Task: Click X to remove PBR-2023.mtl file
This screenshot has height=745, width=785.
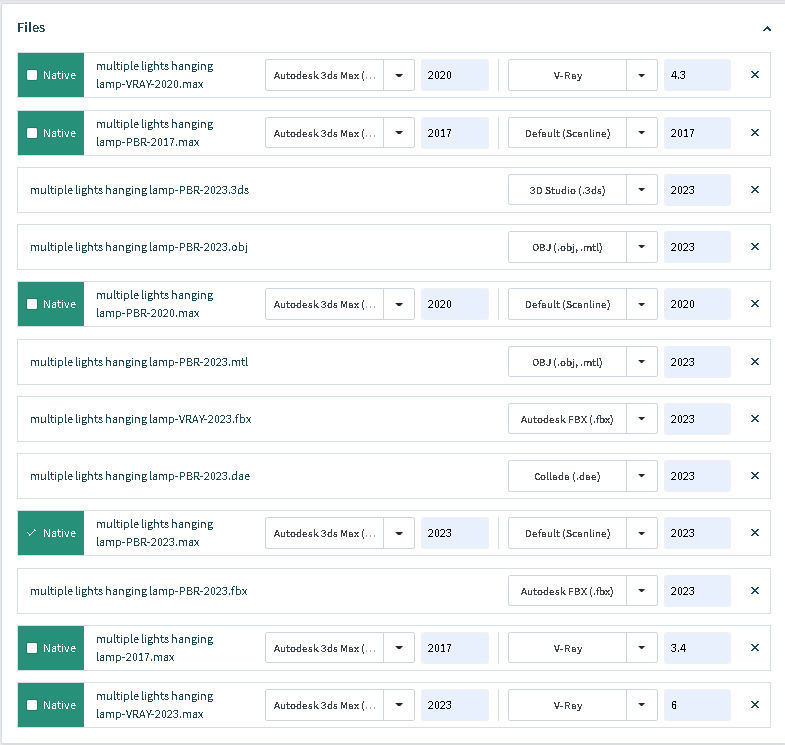Action: point(755,362)
